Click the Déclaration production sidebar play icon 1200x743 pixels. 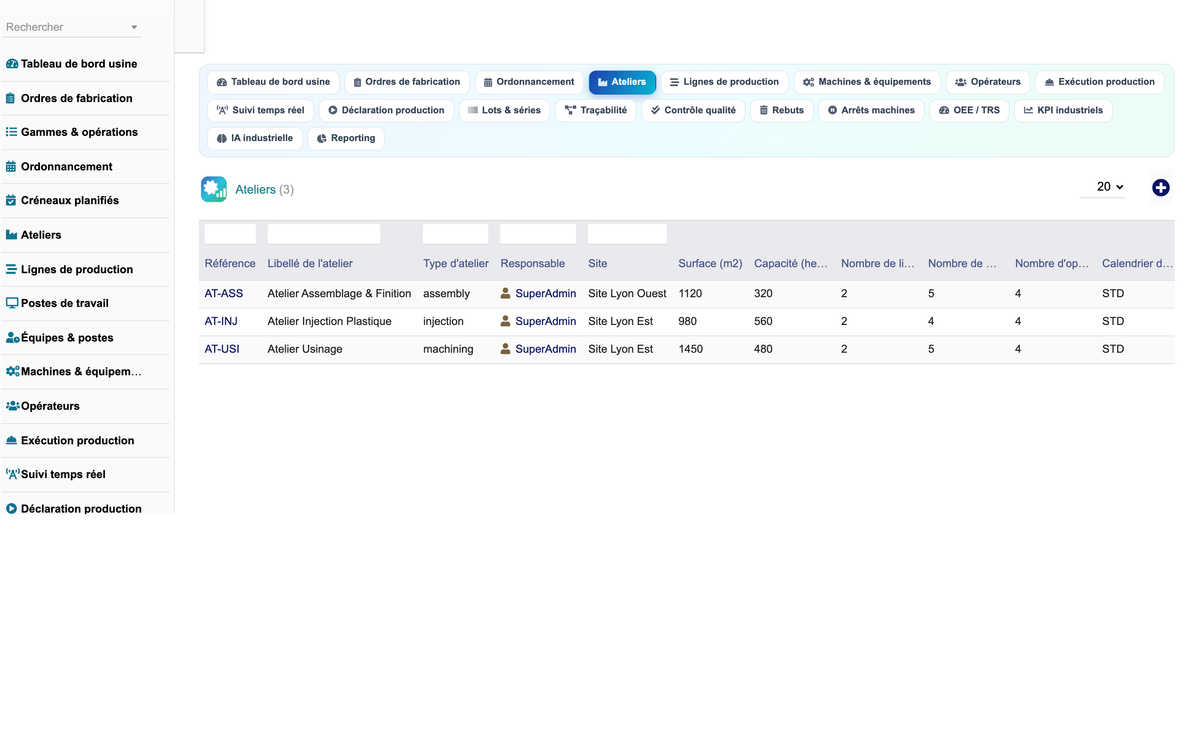coord(12,509)
